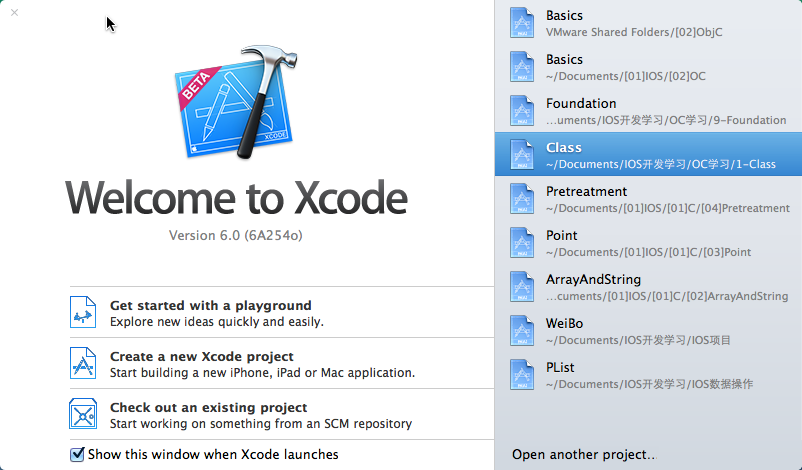Uncheck Show this window when Xcode launches
802x470 pixels.
tap(77, 454)
